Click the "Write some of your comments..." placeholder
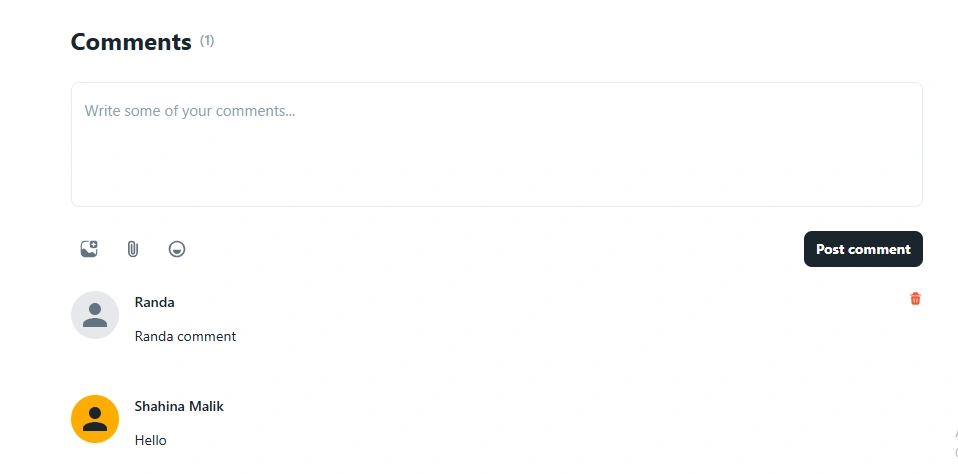958x474 pixels. (x=189, y=111)
